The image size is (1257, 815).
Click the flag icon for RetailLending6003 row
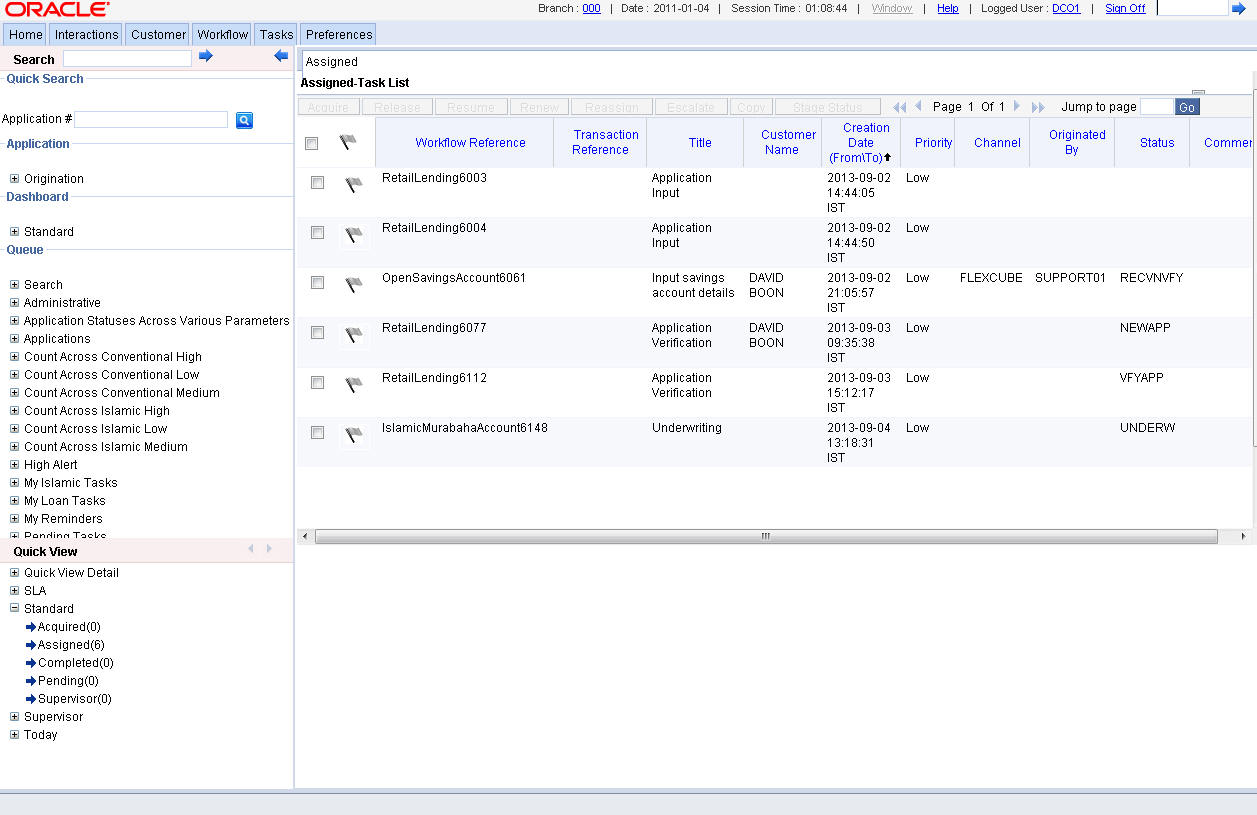353,185
